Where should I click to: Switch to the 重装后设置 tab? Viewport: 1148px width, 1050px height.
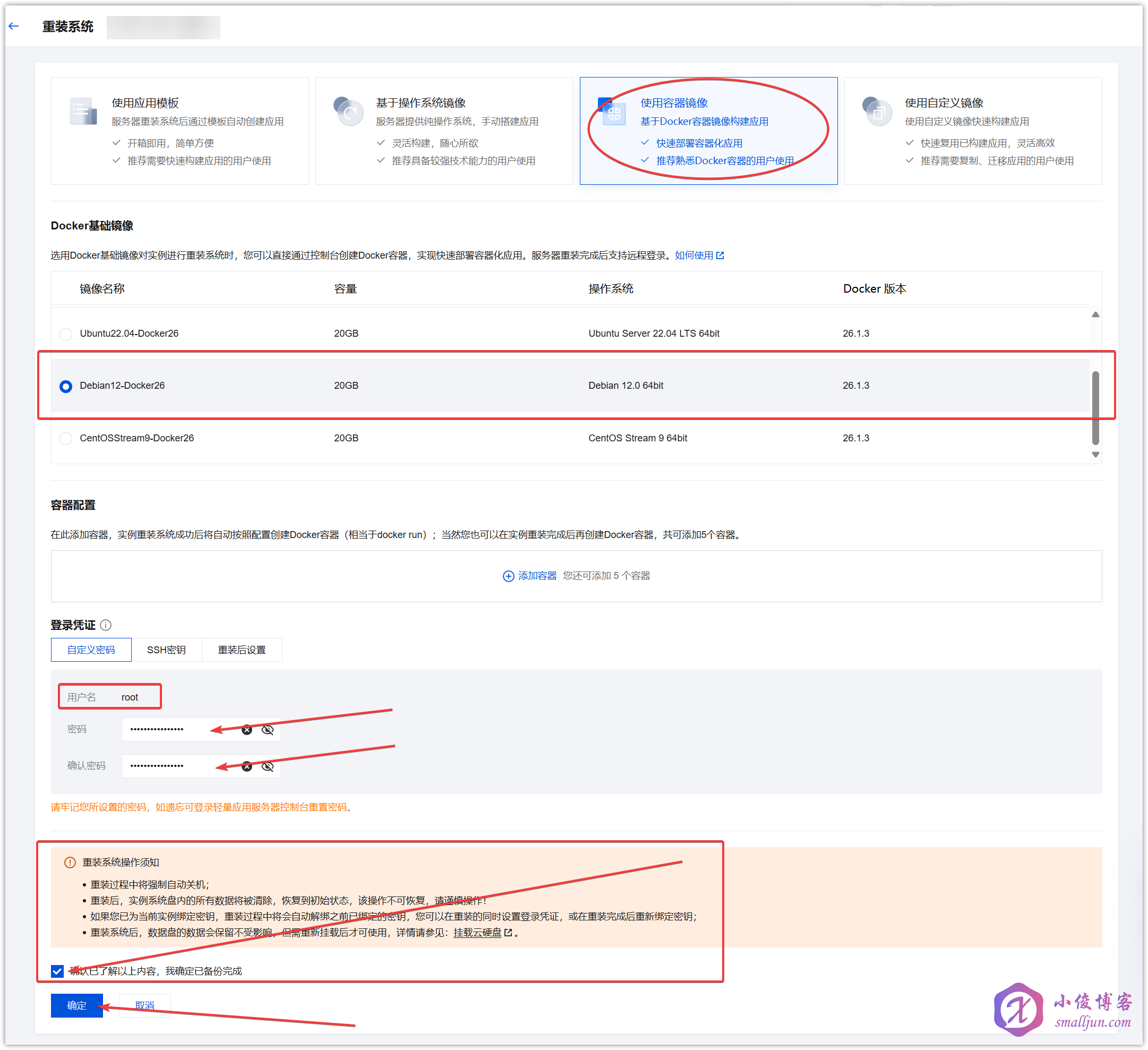[242, 650]
